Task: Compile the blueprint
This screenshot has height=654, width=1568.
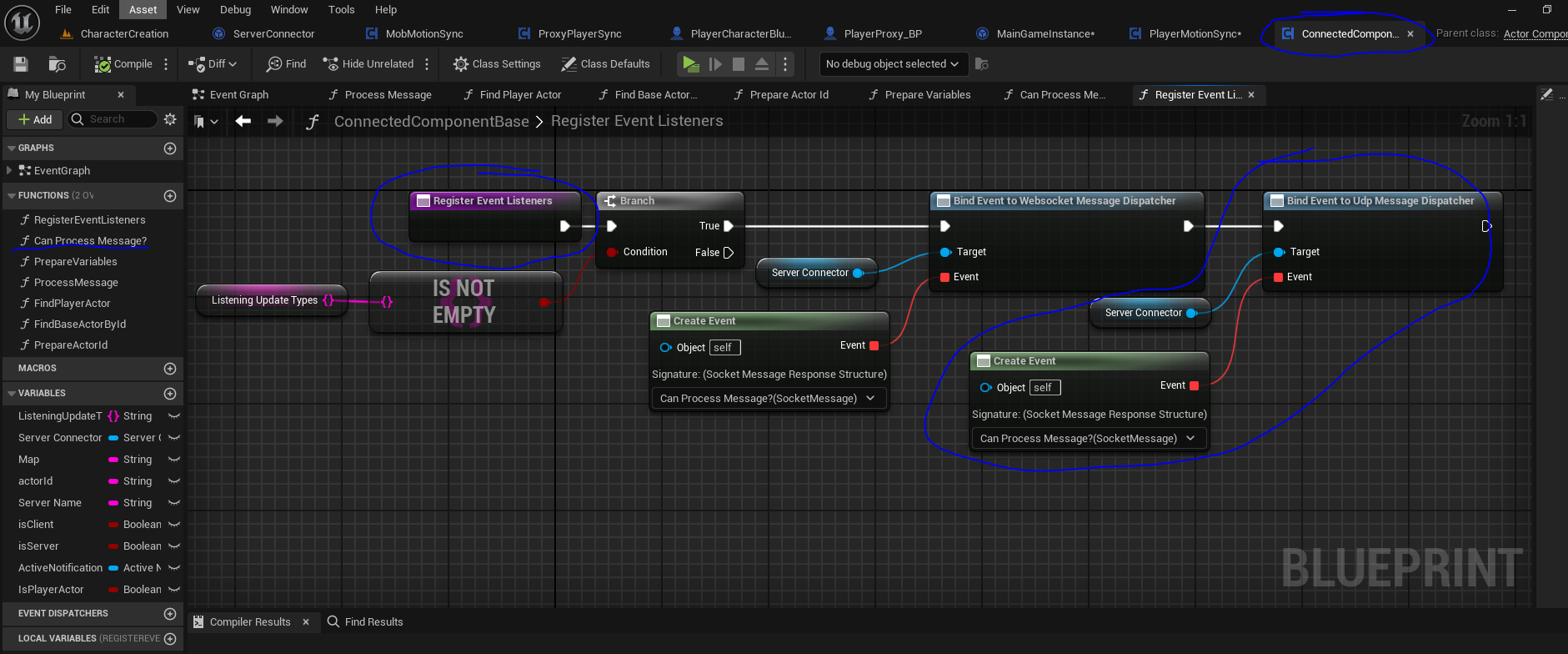Action: click(123, 64)
